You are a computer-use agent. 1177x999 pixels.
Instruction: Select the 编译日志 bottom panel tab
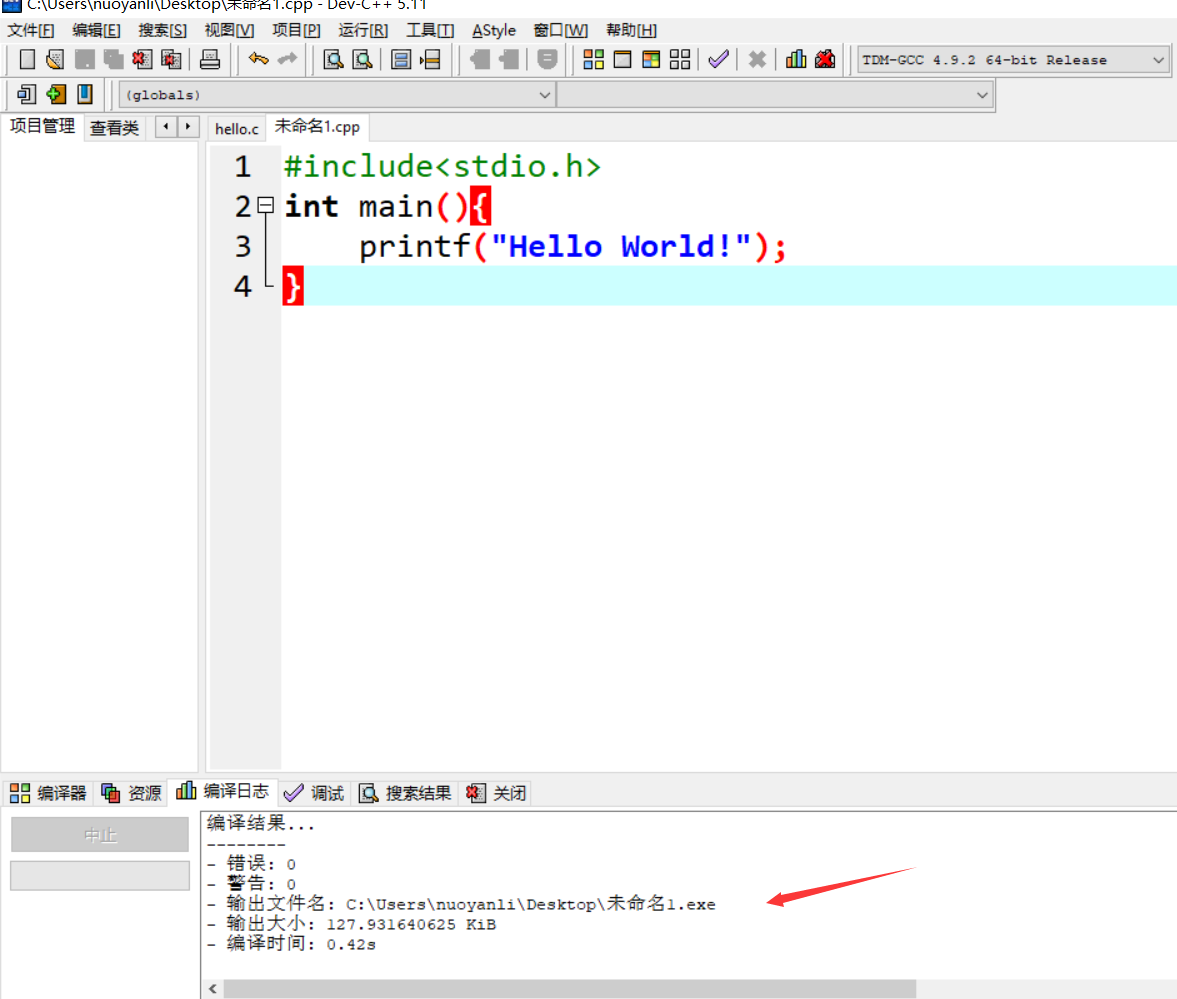[x=222, y=791]
